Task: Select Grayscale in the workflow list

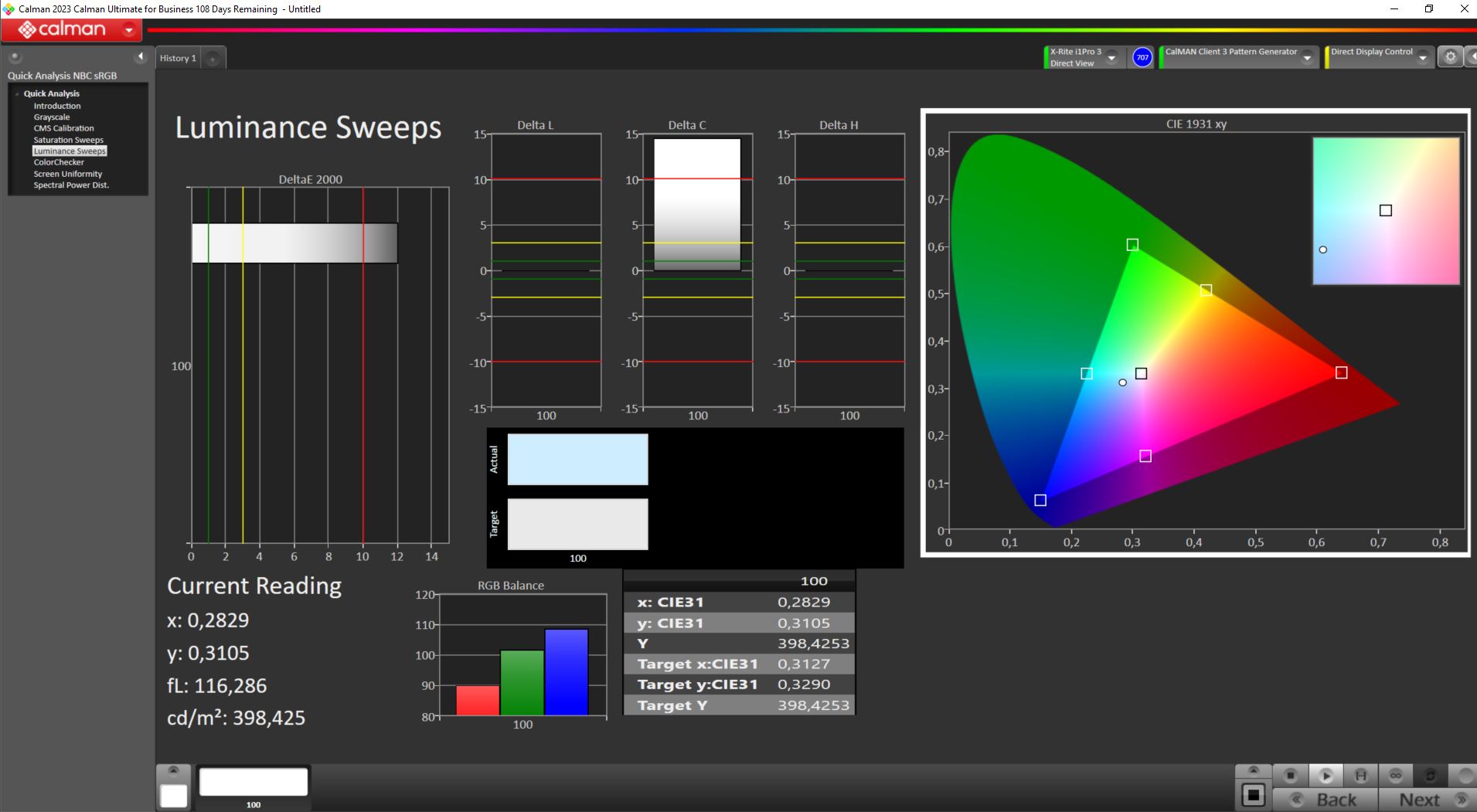Action: (x=52, y=117)
